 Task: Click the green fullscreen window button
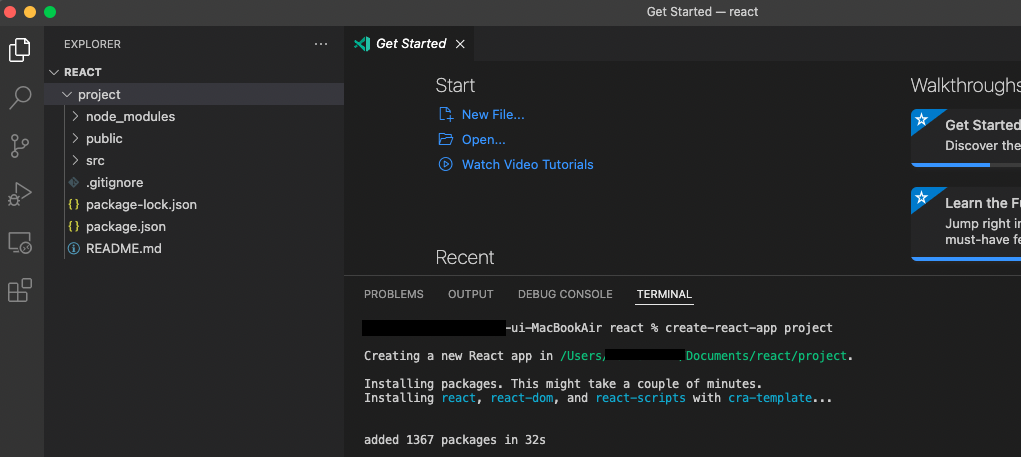[x=49, y=12]
